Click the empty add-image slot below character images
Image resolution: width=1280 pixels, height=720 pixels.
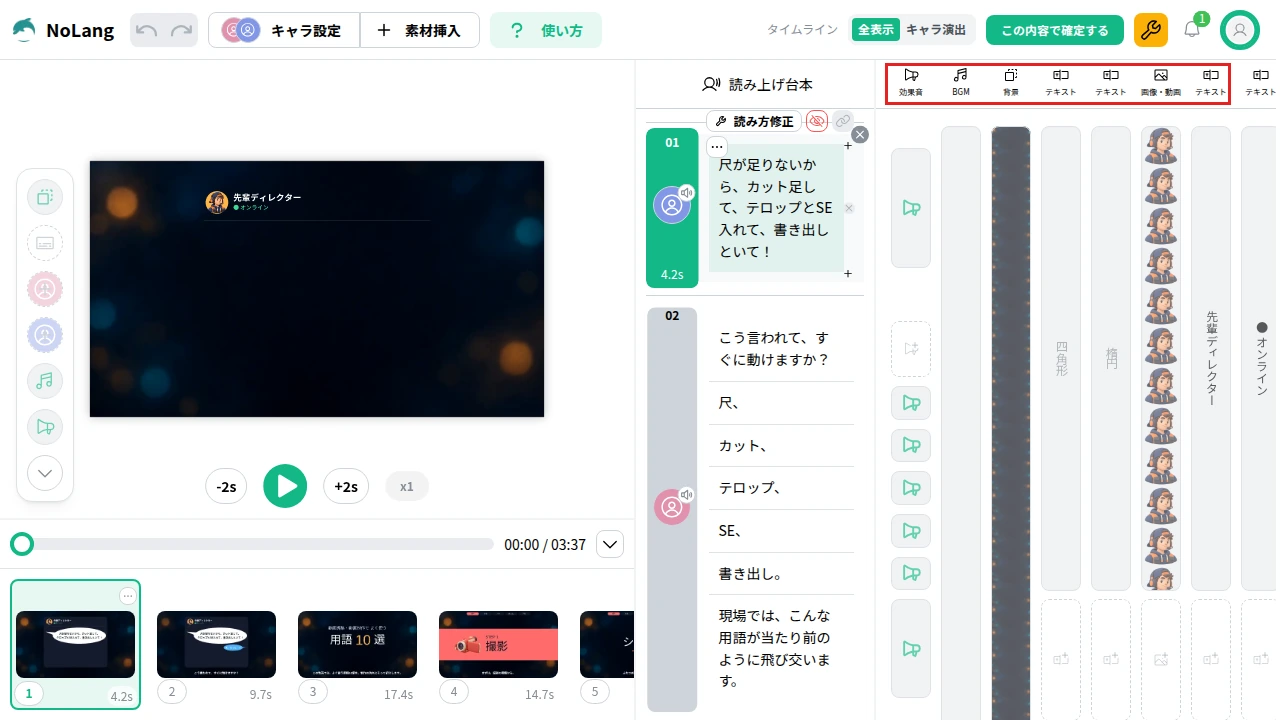click(x=1161, y=659)
